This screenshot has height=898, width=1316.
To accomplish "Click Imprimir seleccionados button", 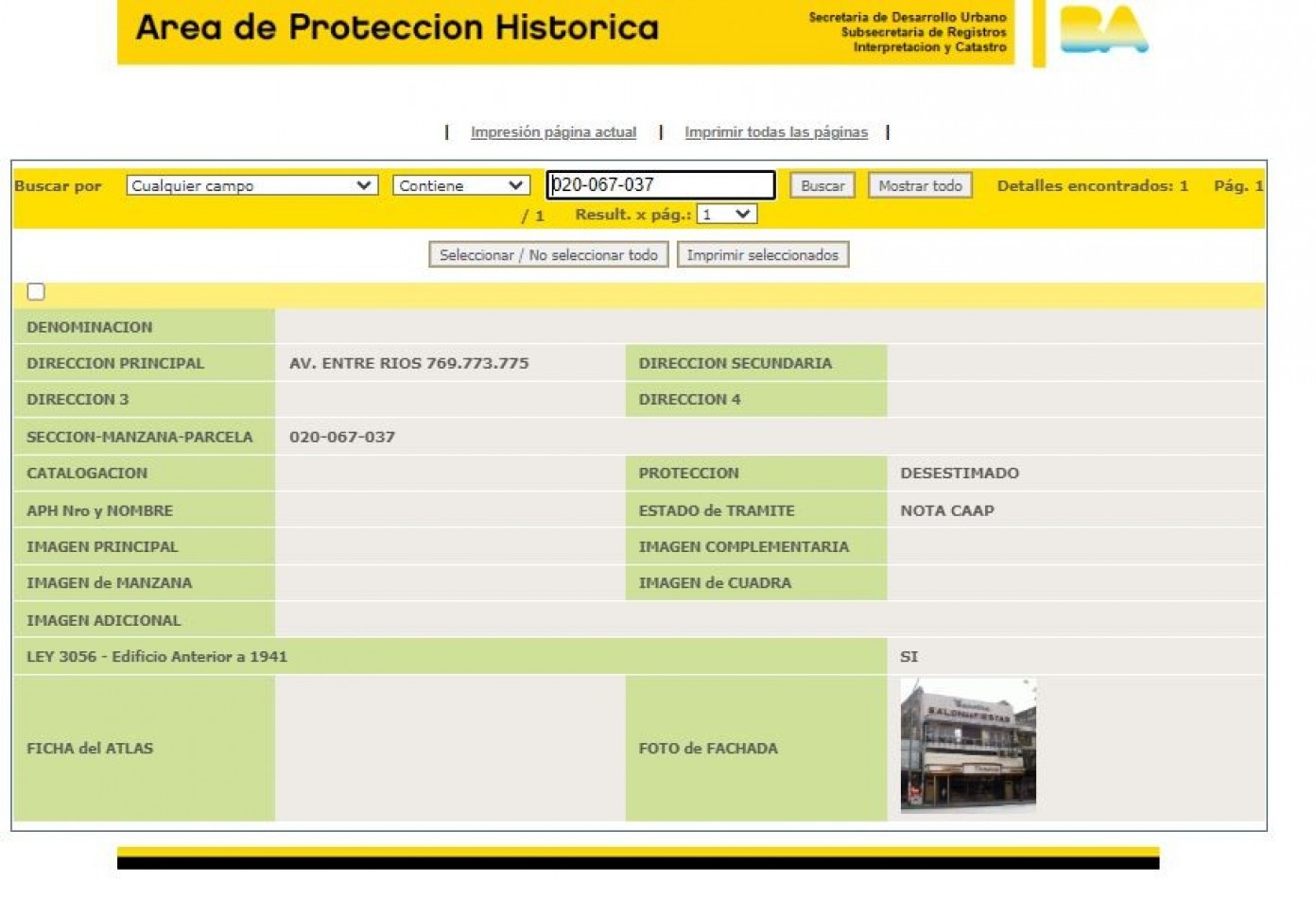I will pyautogui.click(x=762, y=254).
